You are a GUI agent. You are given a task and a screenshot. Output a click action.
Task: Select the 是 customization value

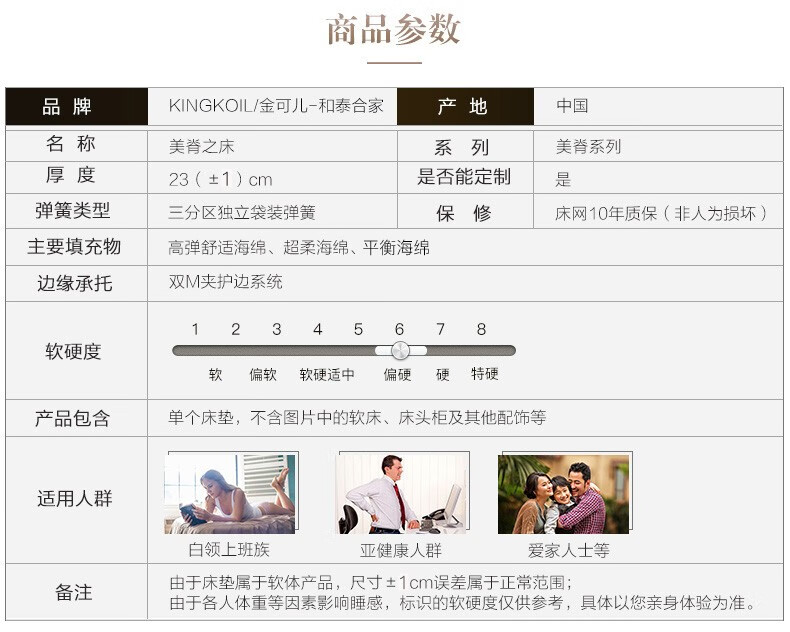pos(563,179)
